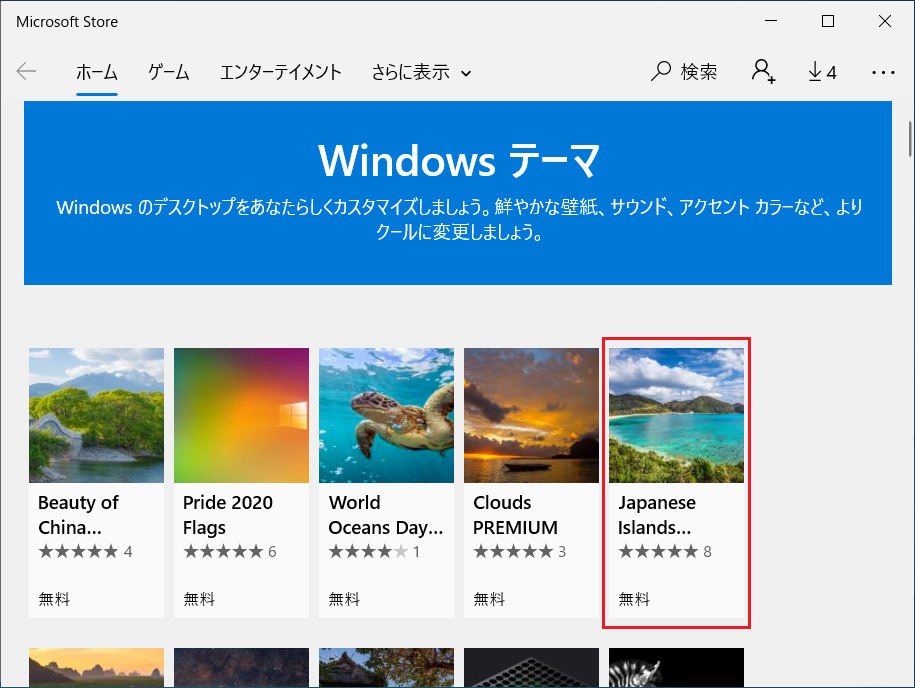Click the 検索 search button
Viewport: 915px width, 688px height.
point(684,72)
